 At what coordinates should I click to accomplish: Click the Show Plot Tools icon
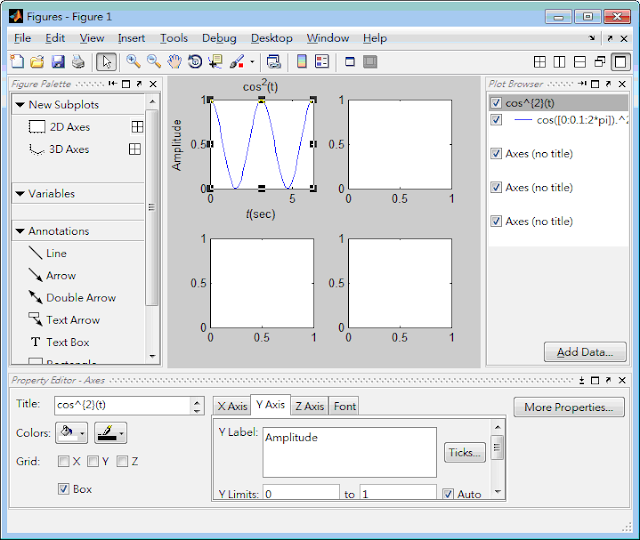tap(370, 62)
